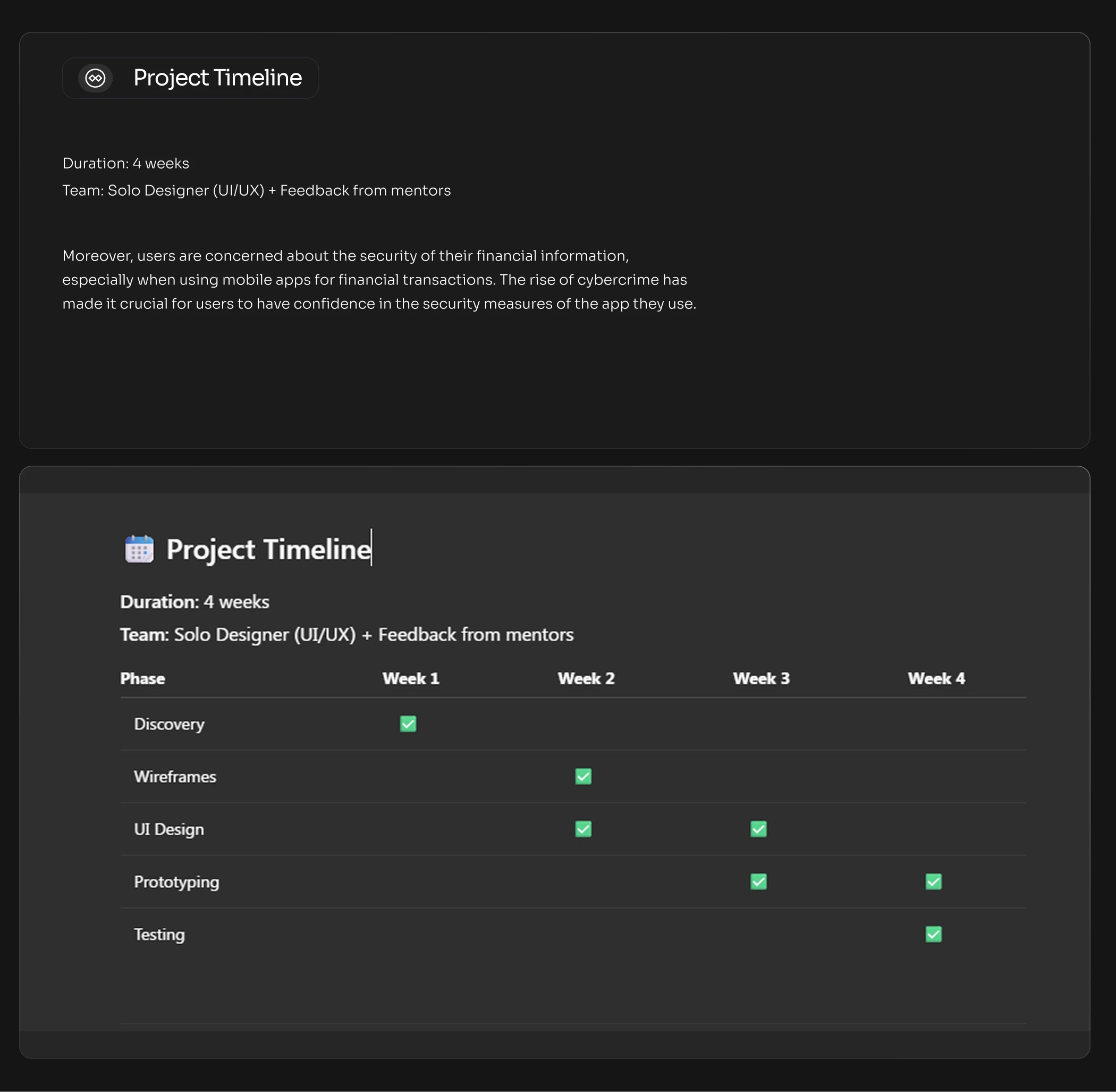Click the Phase column header
Viewport: 1116px width, 1092px height.
point(142,678)
